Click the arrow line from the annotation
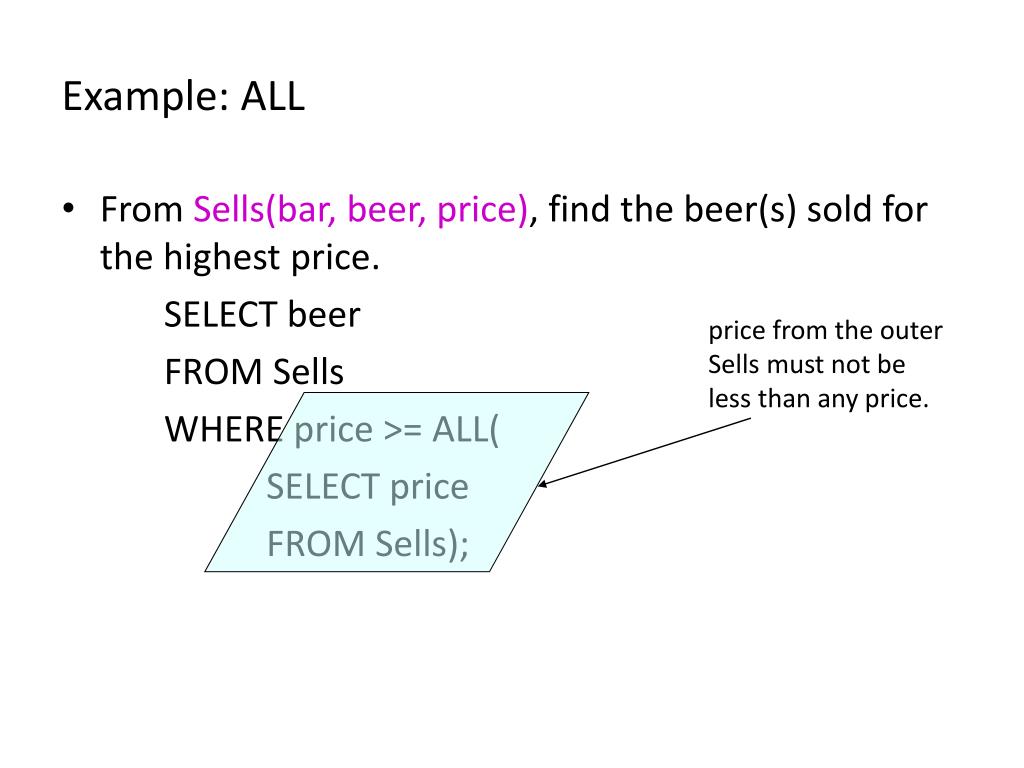Viewport: 1024px width, 768px height. [647, 451]
